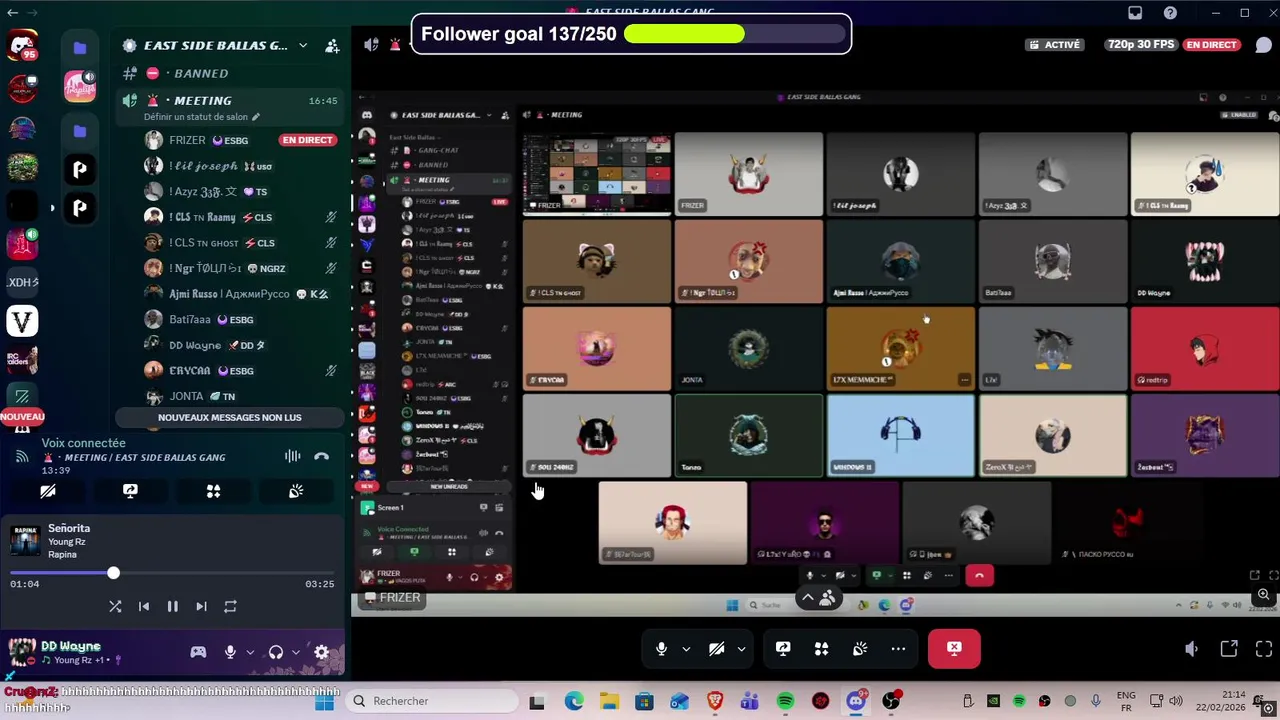Stop watching with the red button

(x=954, y=648)
